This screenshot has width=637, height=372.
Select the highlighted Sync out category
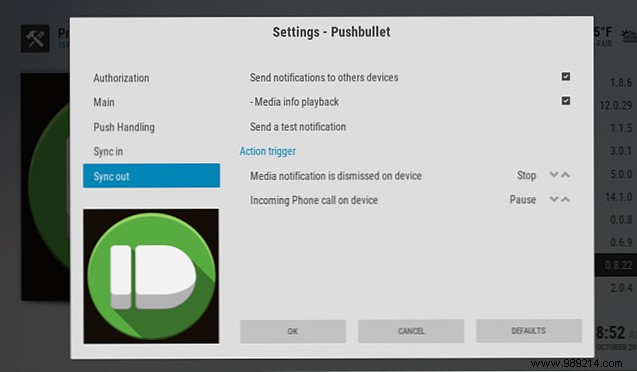point(151,176)
